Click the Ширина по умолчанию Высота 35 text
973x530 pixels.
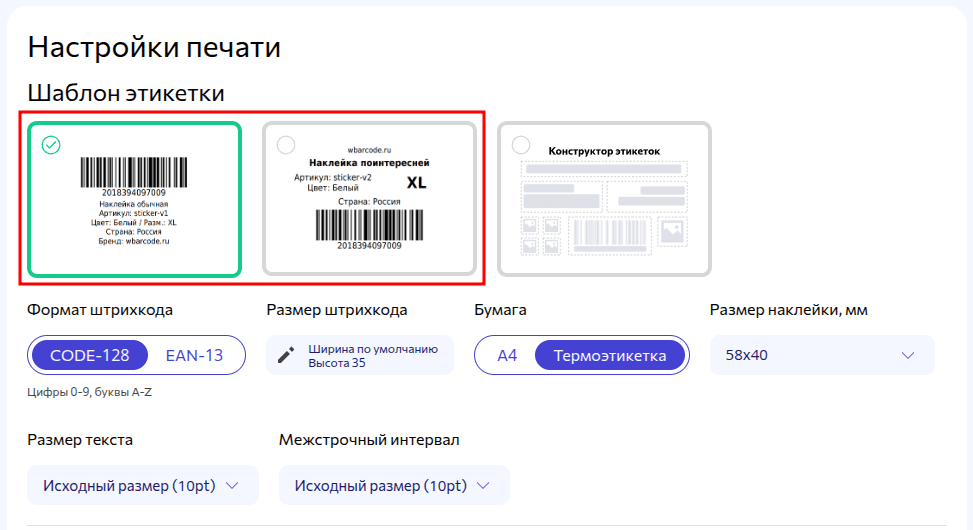(x=373, y=356)
